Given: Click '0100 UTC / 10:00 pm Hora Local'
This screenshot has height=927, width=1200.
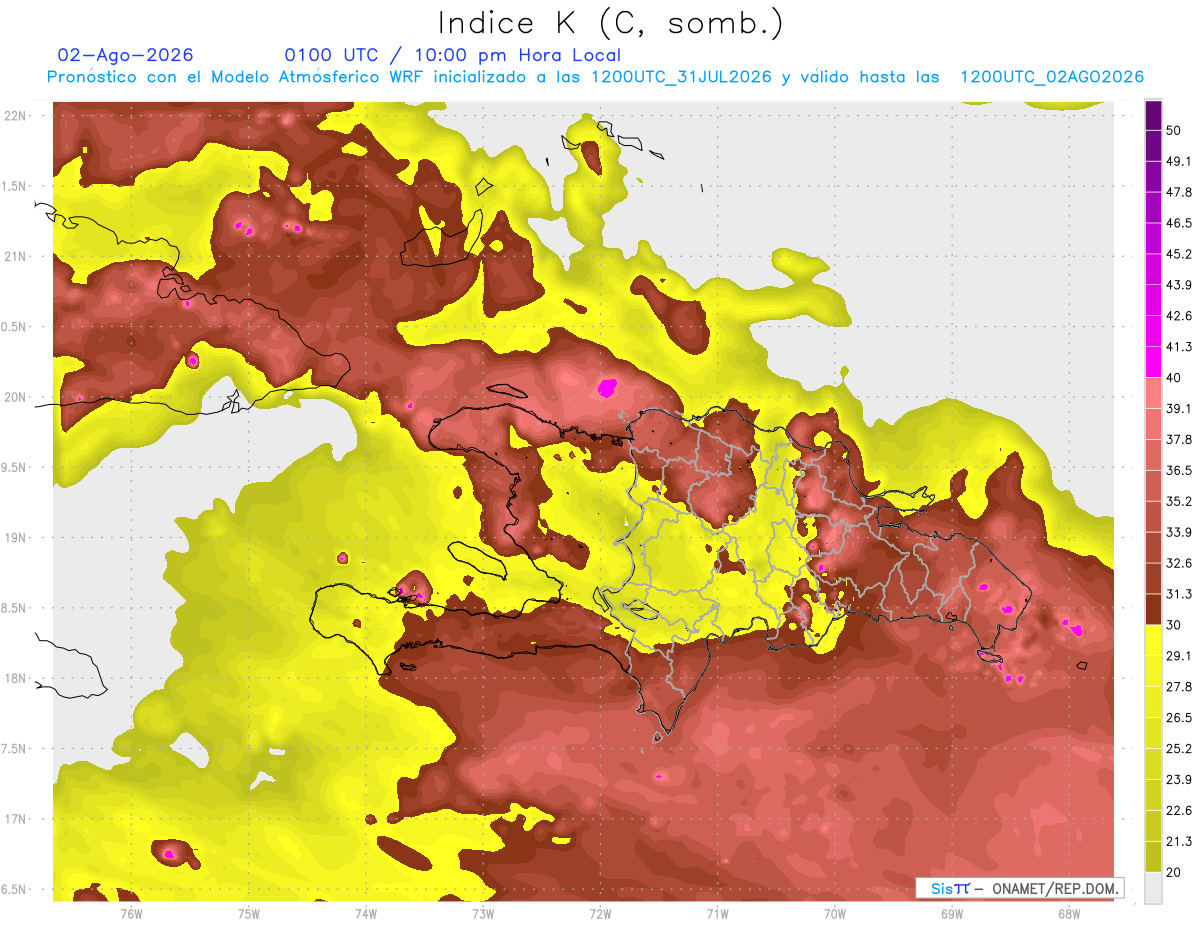Looking at the screenshot, I should pos(453,55).
